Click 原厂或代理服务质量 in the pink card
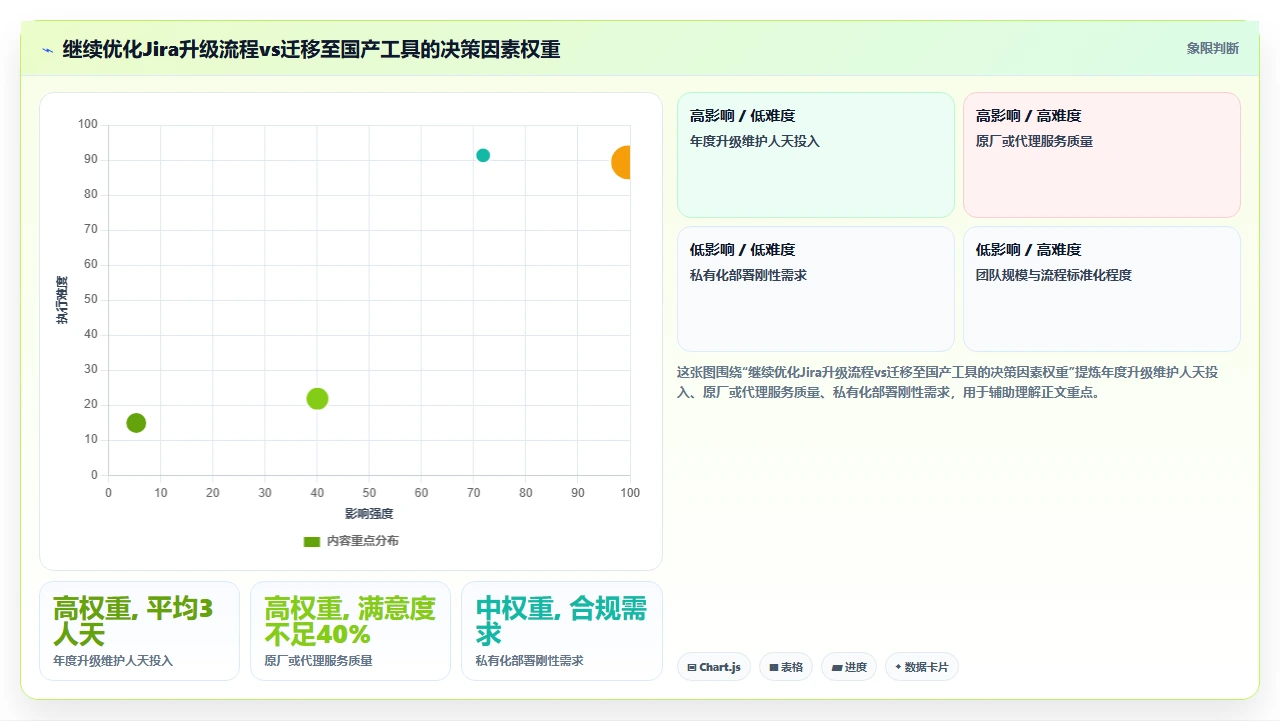The image size is (1280, 721). tap(1035, 141)
